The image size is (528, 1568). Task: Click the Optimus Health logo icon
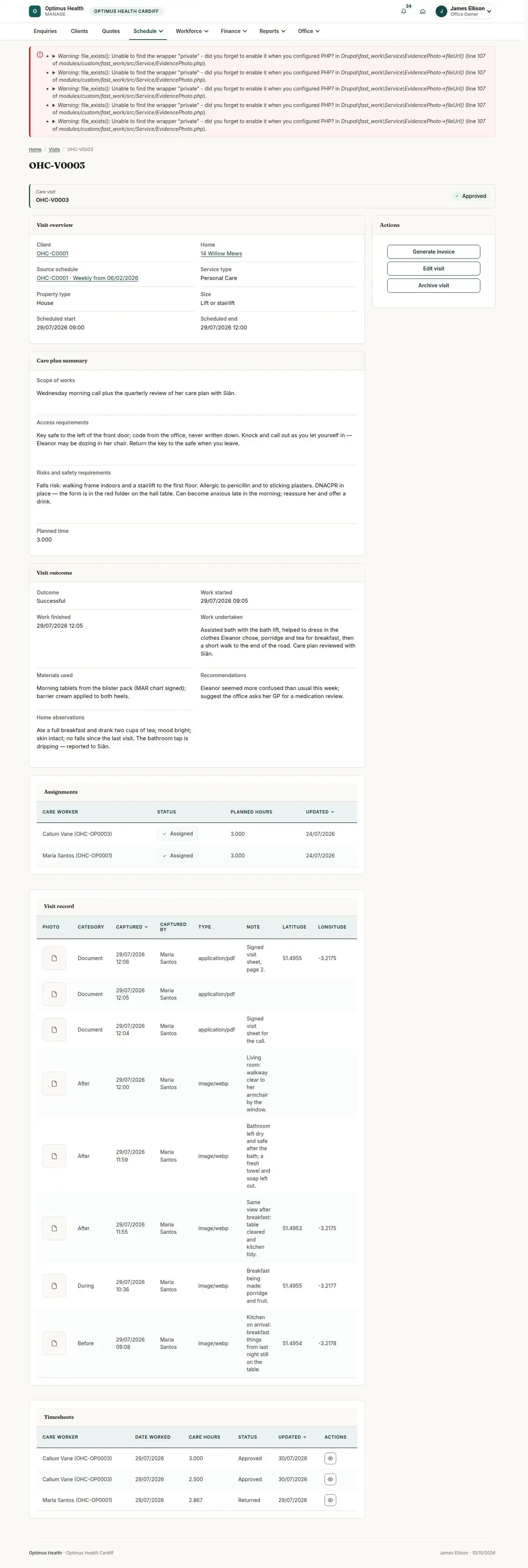[x=35, y=11]
